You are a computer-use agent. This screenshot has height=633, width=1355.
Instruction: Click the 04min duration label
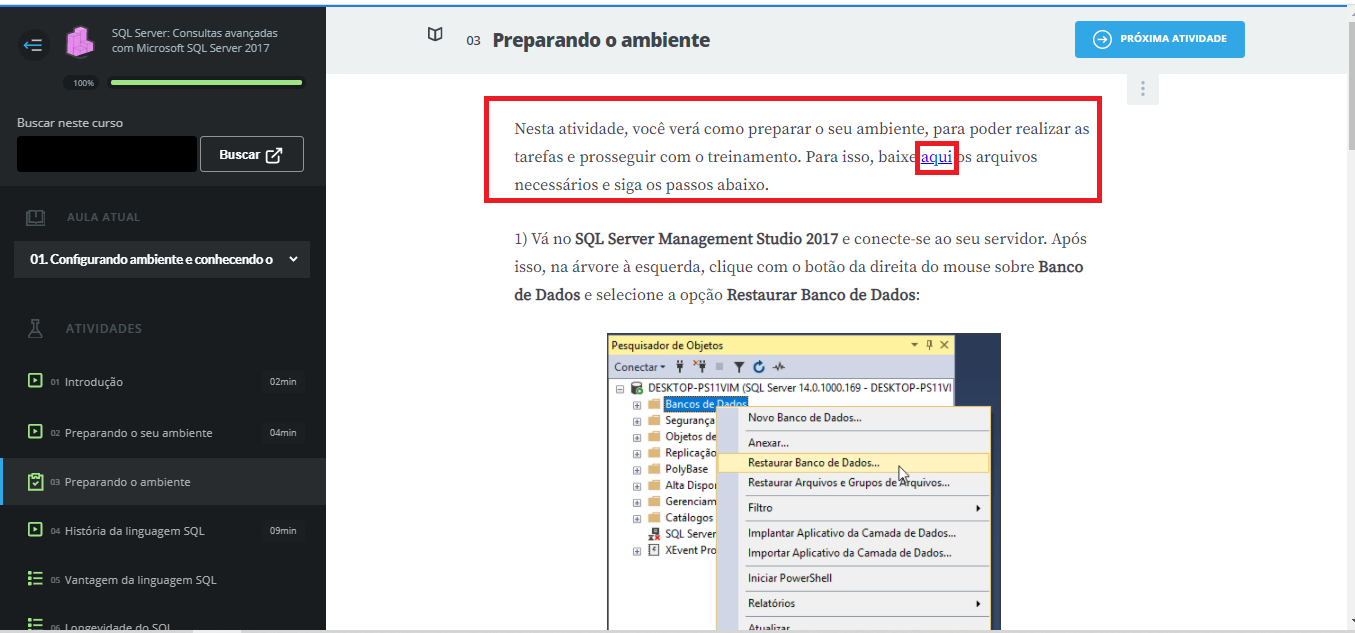[x=283, y=432]
